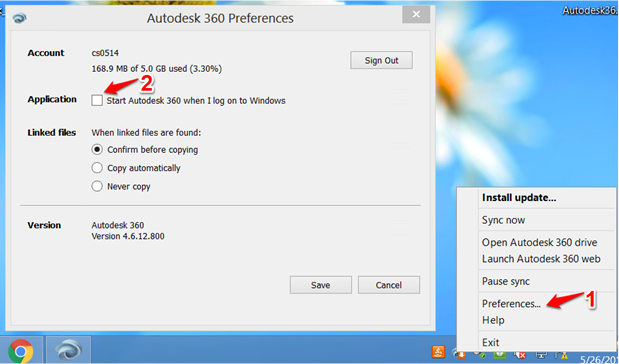Viewport: 619px width, 364px height.
Task: Click the Autodesk 360 tray icon with download arrow
Action: 459,353
